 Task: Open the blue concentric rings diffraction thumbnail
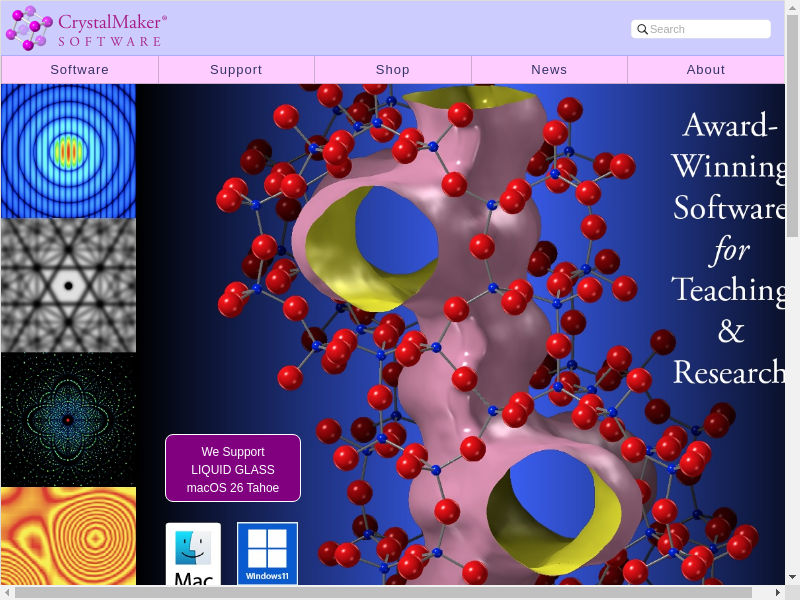pos(68,151)
